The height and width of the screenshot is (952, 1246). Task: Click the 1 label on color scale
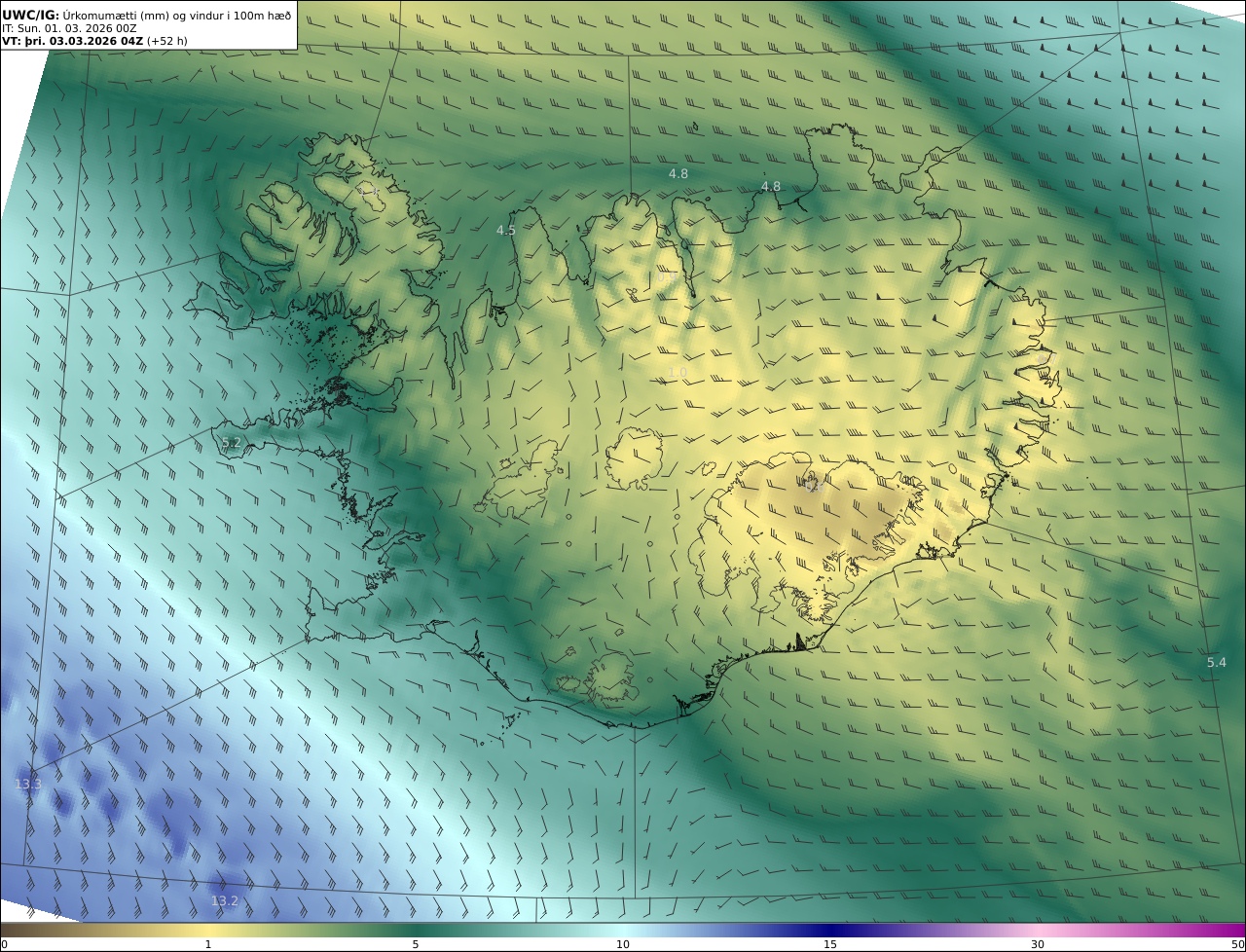[x=207, y=944]
